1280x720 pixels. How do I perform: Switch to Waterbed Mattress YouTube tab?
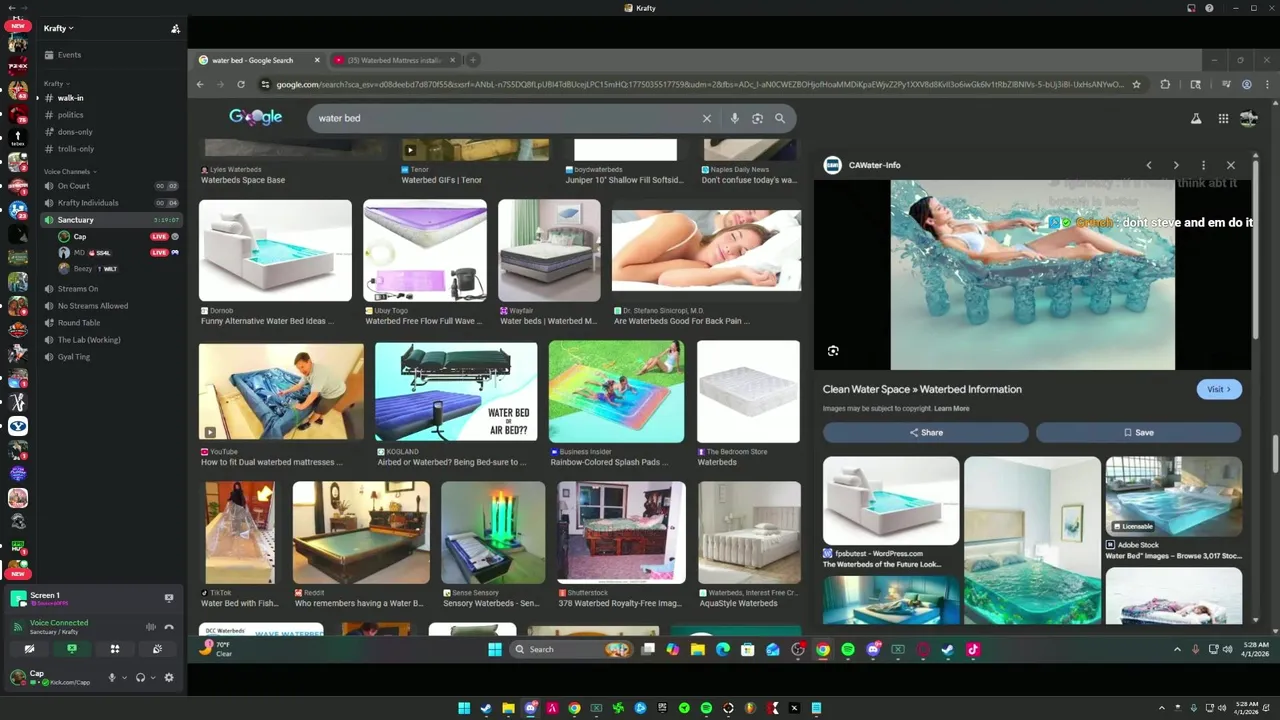pyautogui.click(x=394, y=60)
